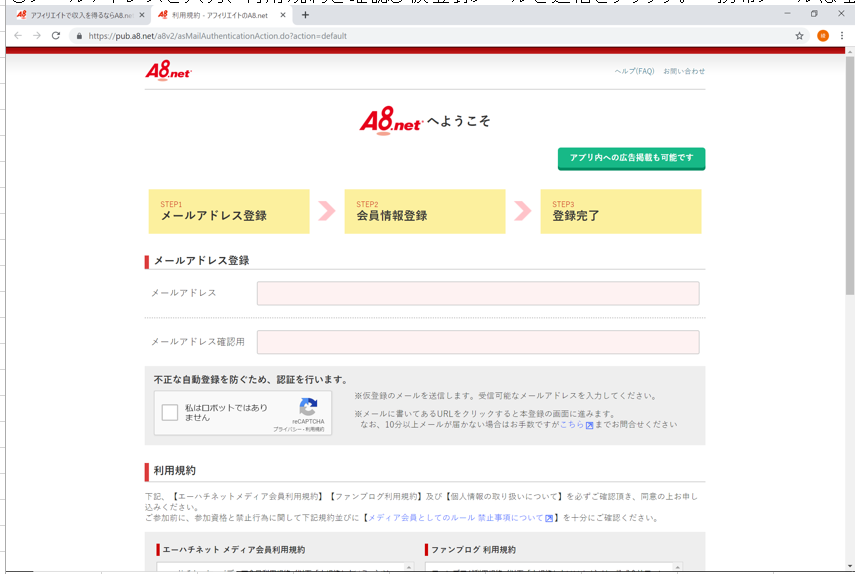Close the 利用規約 tab

coord(282,15)
